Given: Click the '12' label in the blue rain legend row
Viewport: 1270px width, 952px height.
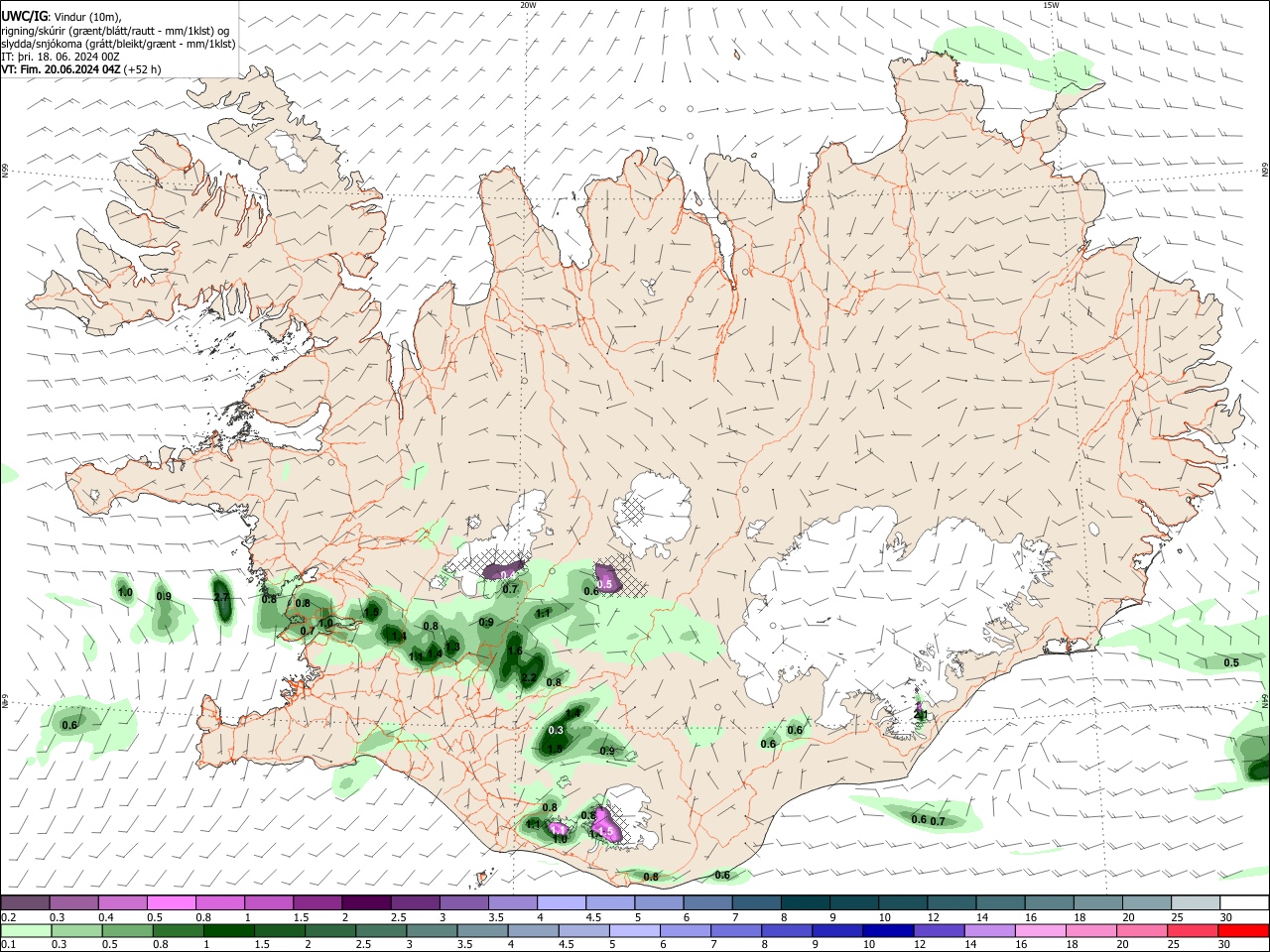Looking at the screenshot, I should [x=919, y=944].
